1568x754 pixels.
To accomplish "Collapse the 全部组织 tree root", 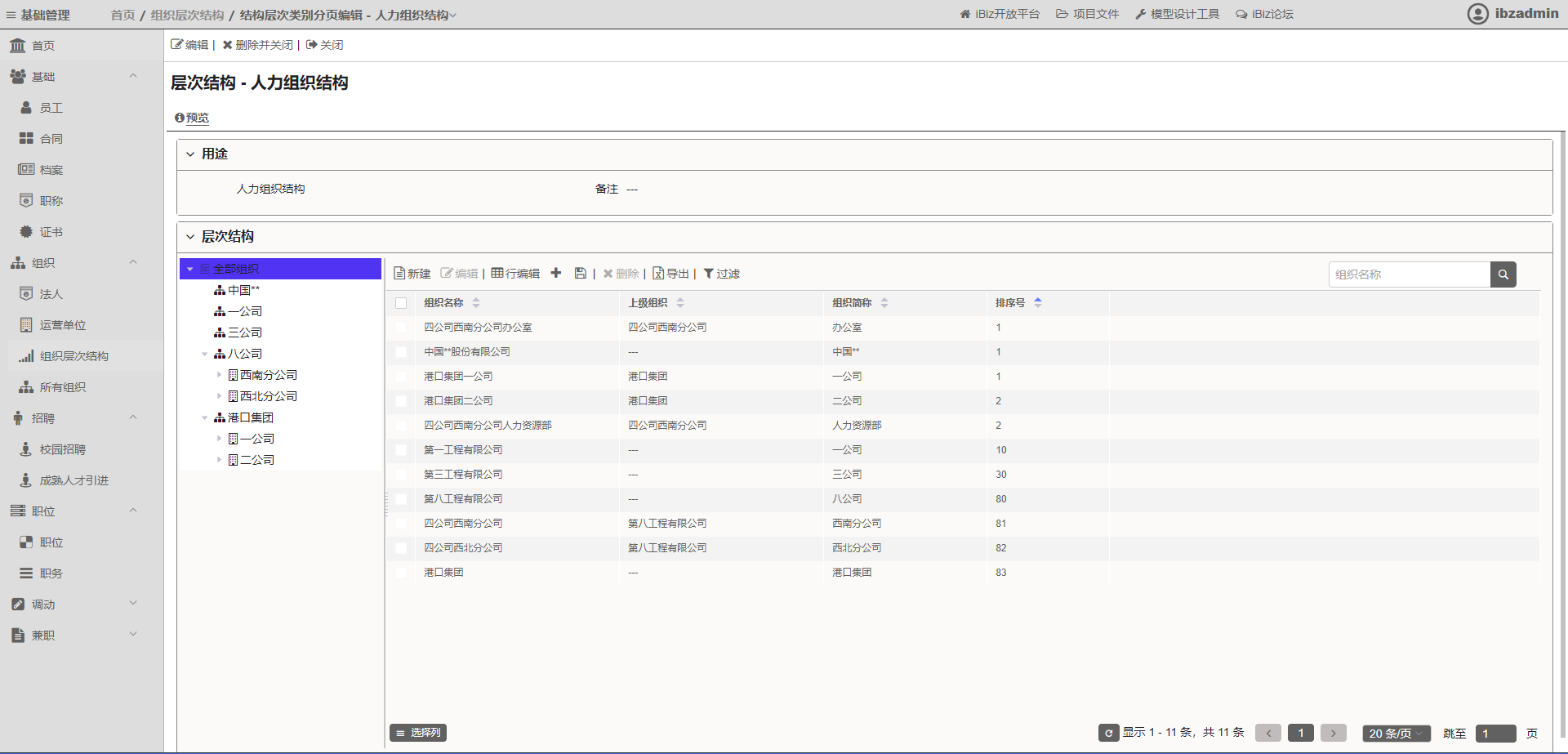I will coord(190,269).
